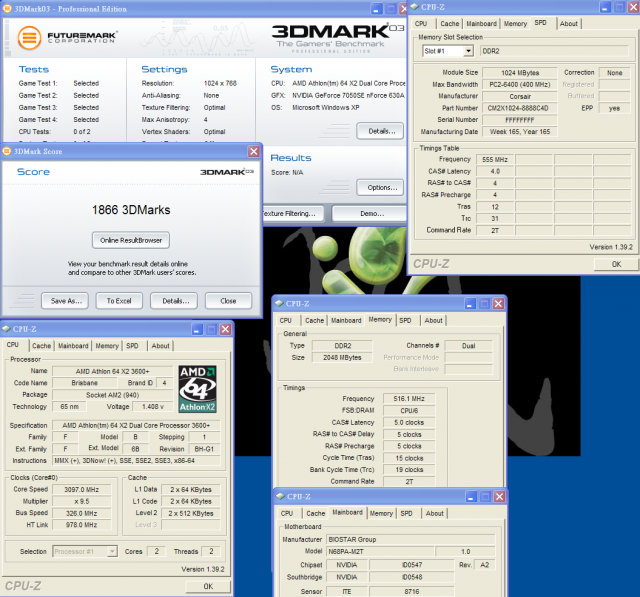
Task: Click OK in the CPU-Z CPU window
Action: coord(208,586)
